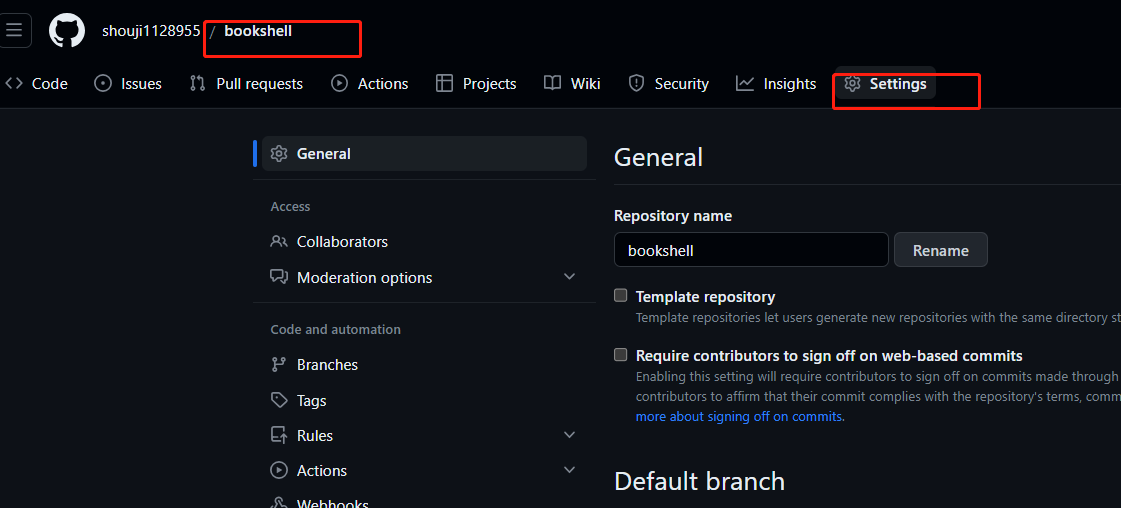The image size is (1121, 508).
Task: Click the GitHub Octocat logo
Action: (x=67, y=31)
